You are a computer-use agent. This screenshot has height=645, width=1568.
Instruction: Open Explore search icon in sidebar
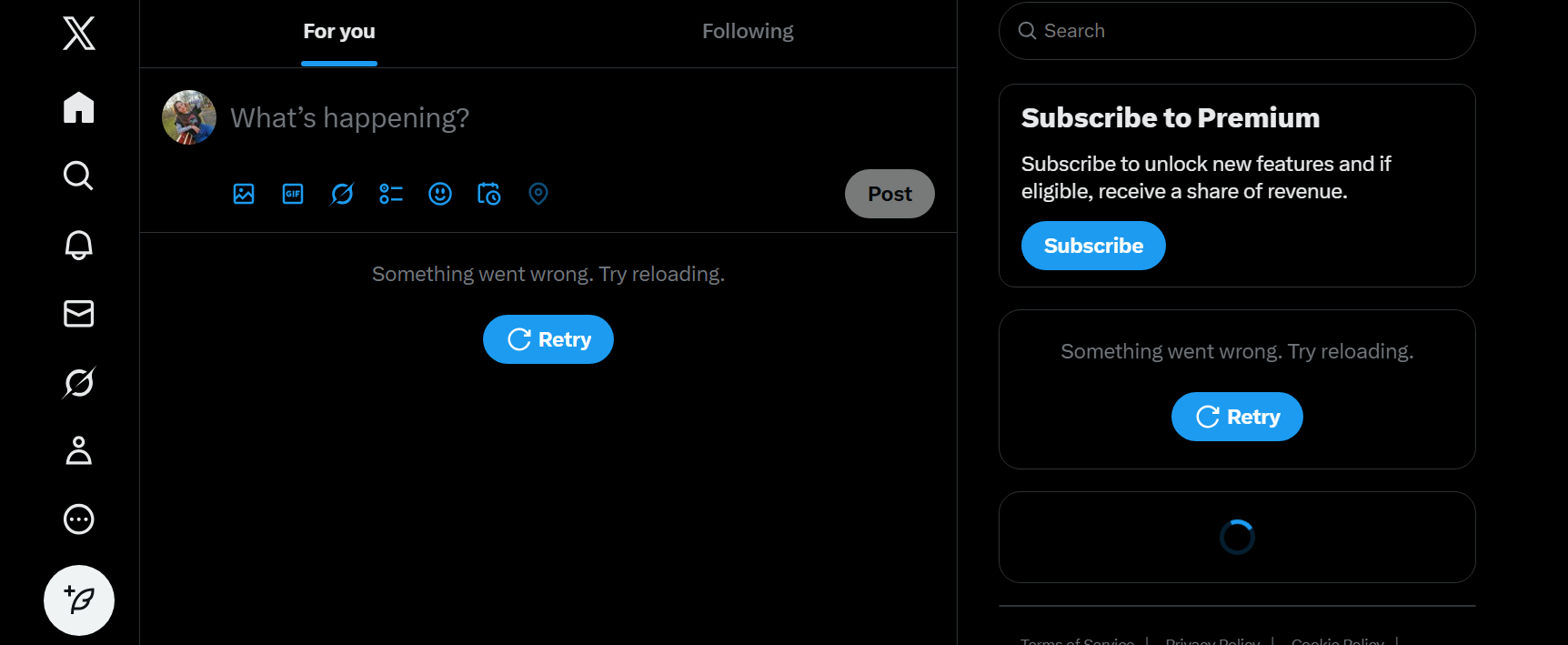click(79, 176)
